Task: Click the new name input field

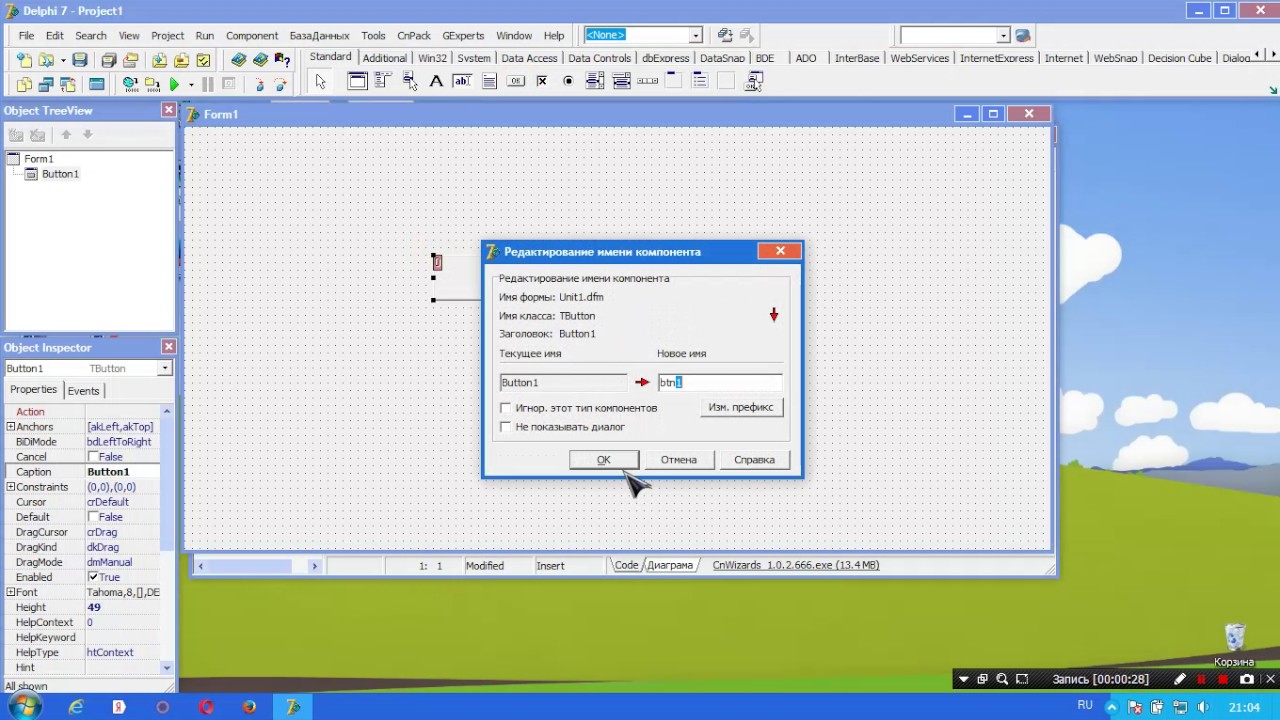Action: 720,382
